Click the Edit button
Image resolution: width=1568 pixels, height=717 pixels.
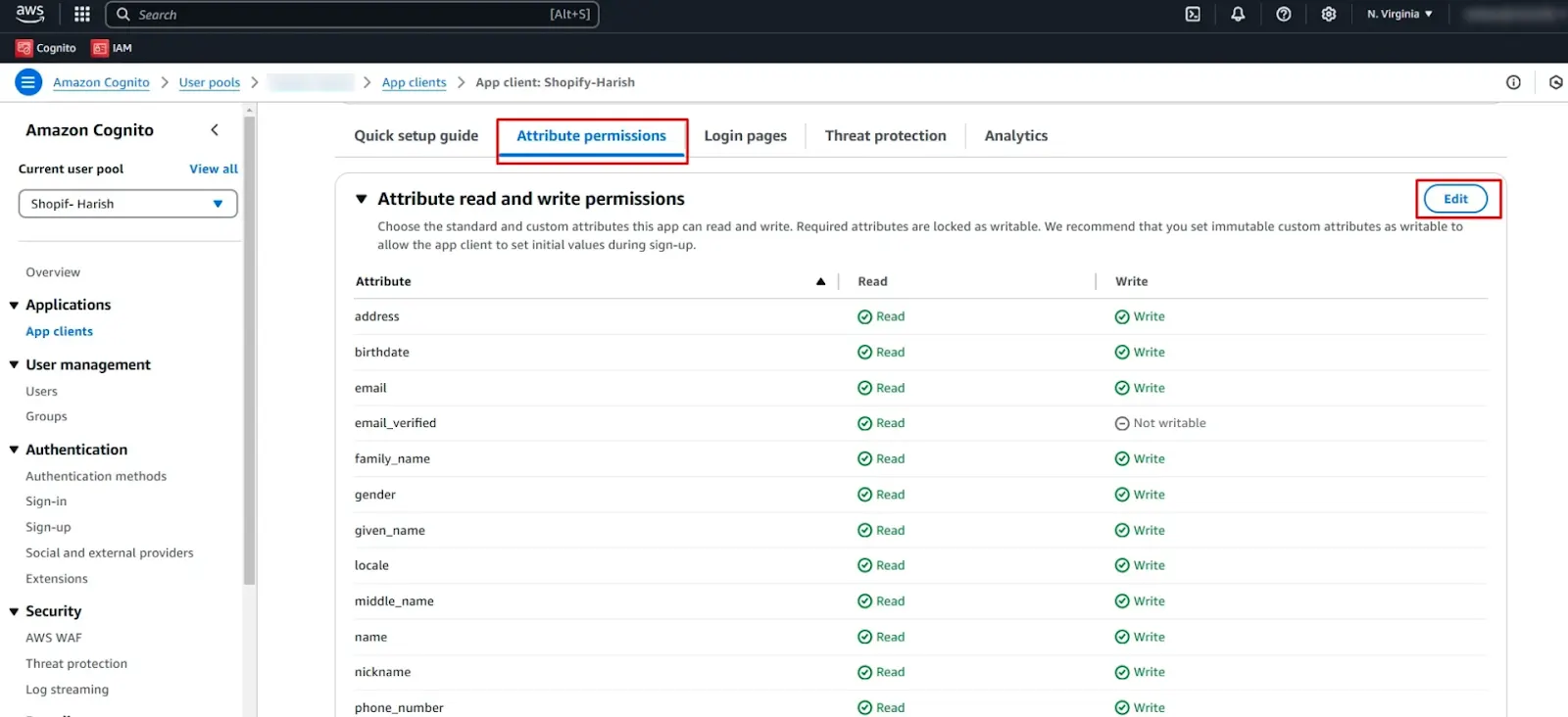click(1455, 199)
